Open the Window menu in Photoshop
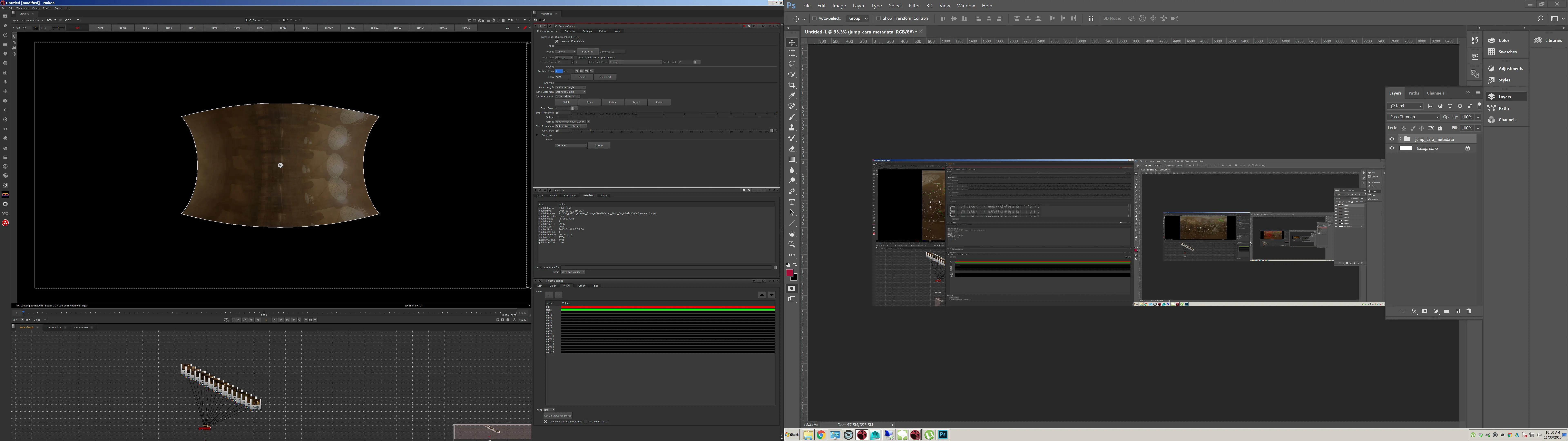Viewport: 1568px width, 441px height. coord(966,6)
